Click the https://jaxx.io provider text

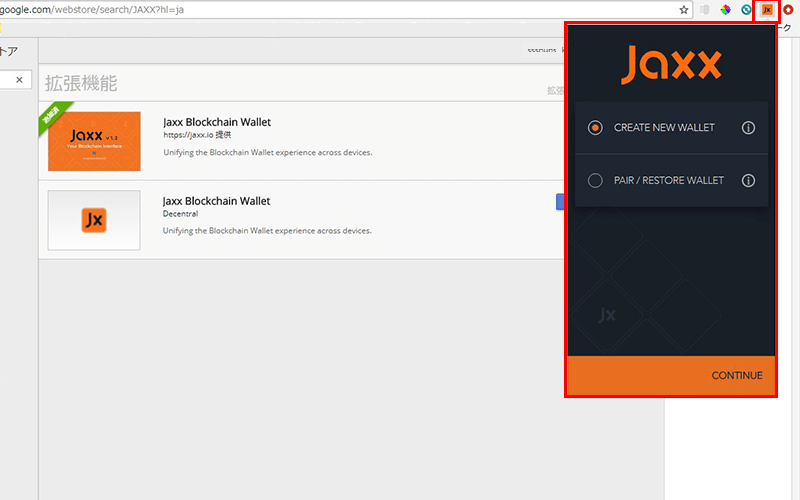(197, 135)
